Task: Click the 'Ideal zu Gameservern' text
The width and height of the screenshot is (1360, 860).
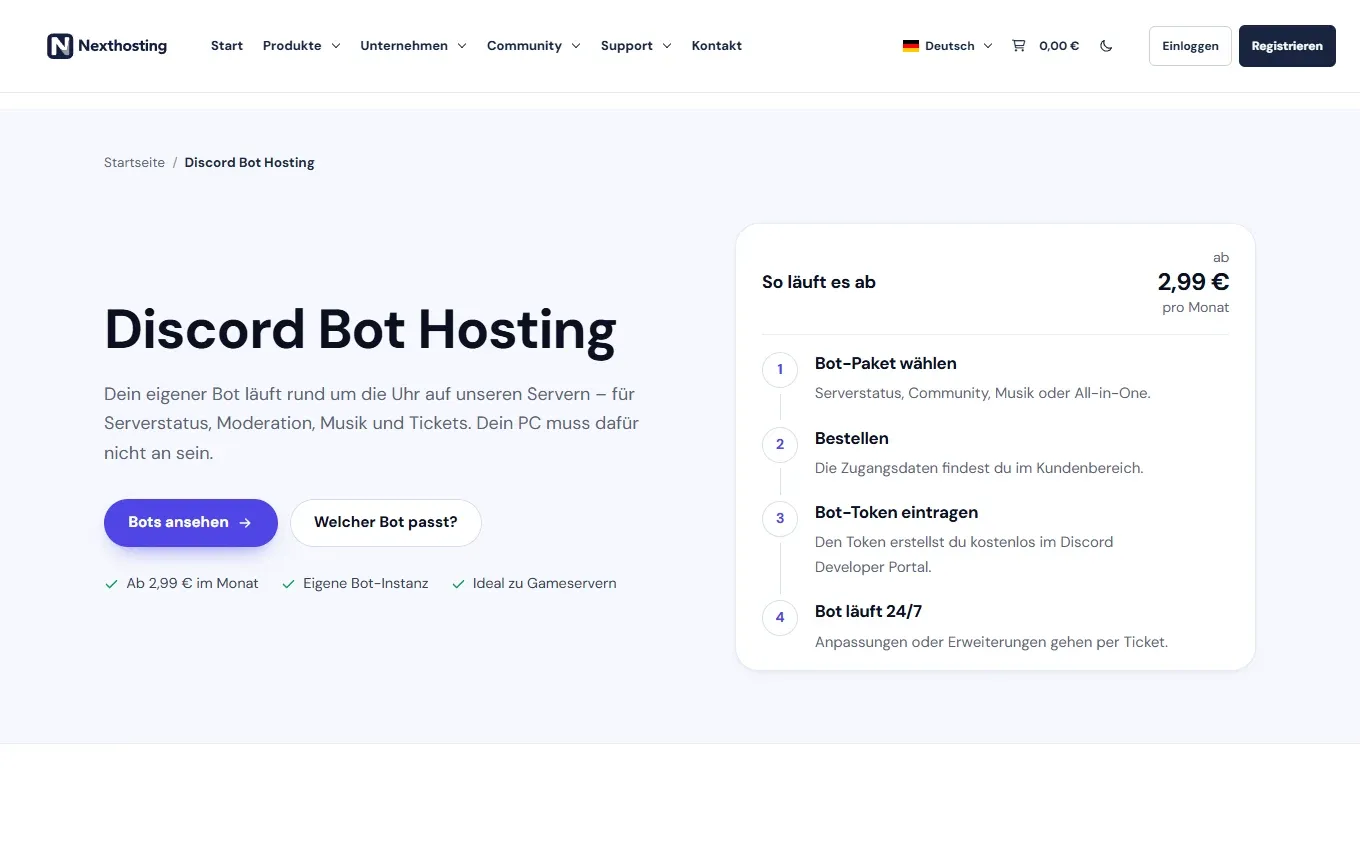Action: tap(545, 583)
